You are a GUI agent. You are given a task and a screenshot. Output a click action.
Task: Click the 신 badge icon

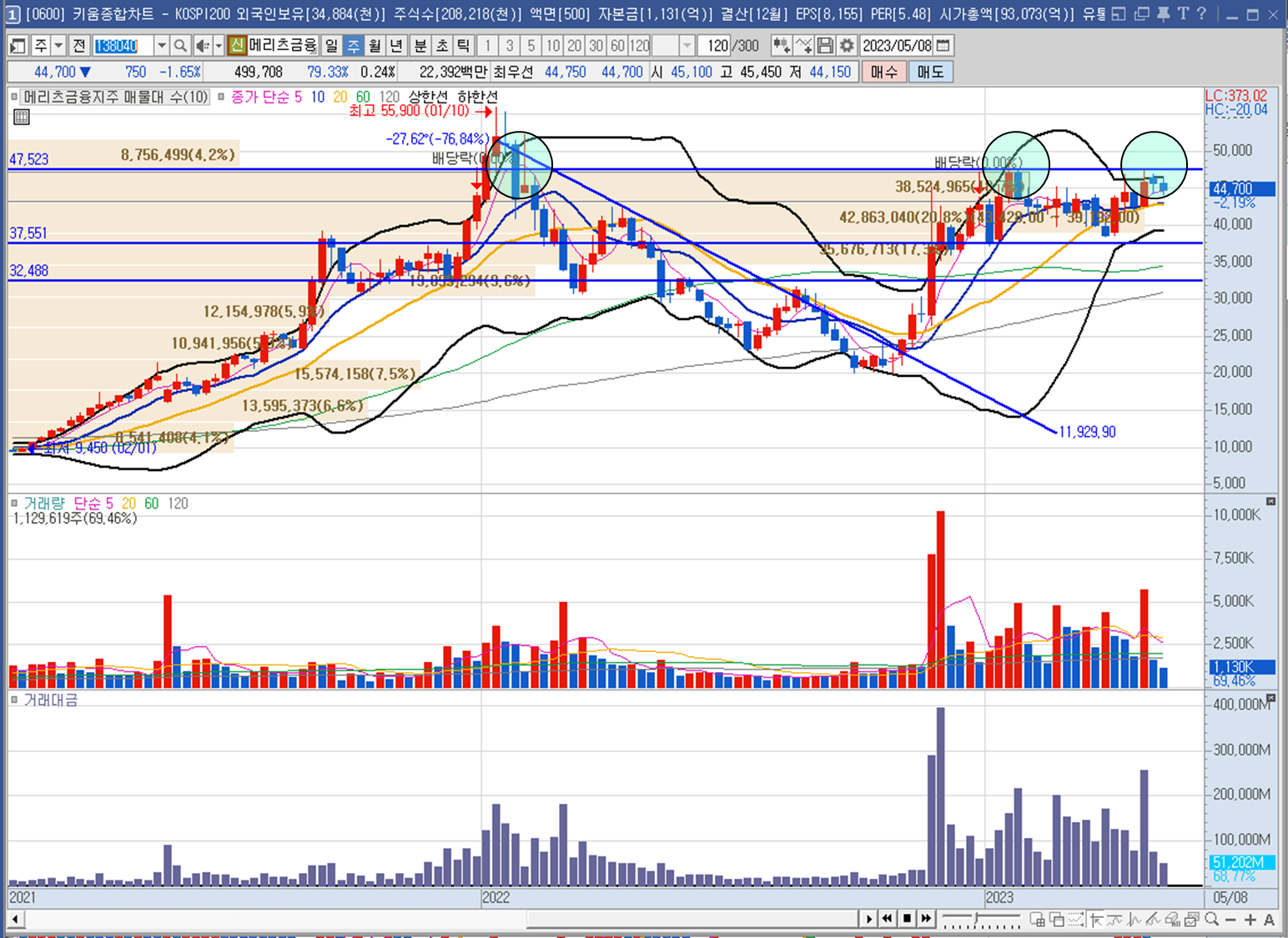coord(238,46)
